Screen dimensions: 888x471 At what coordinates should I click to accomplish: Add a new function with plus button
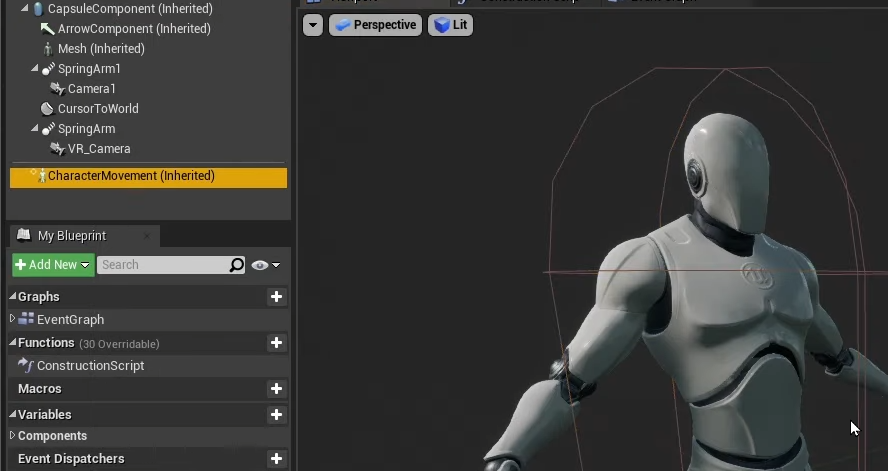pyautogui.click(x=276, y=342)
